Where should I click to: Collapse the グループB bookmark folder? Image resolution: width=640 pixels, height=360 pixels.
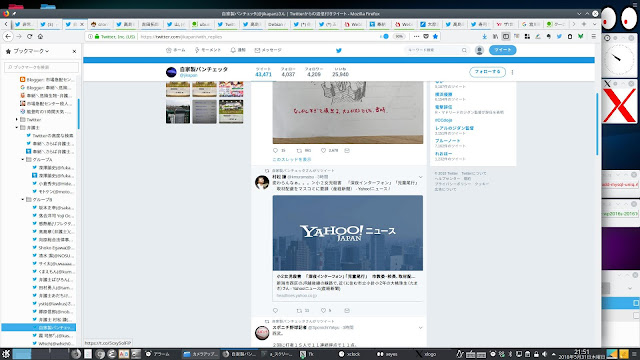[23, 200]
